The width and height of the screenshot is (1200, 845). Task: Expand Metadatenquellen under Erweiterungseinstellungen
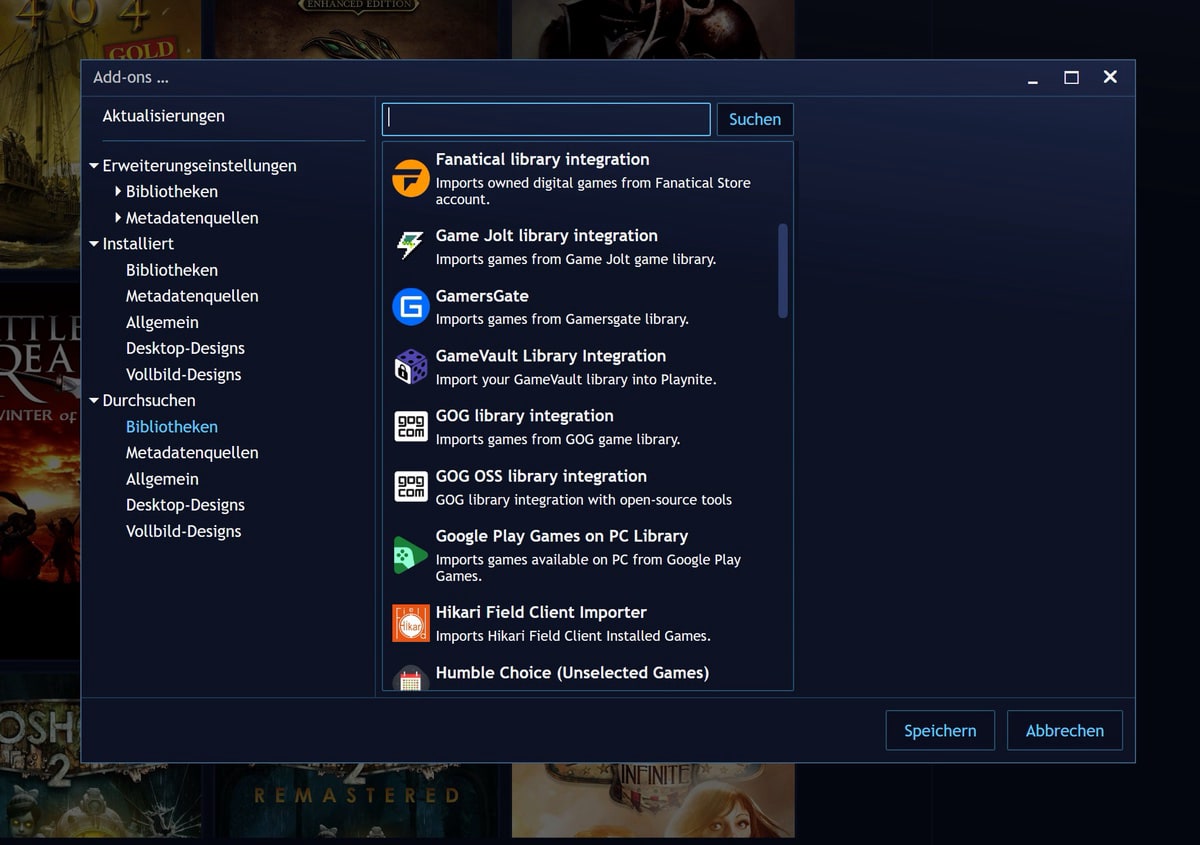point(118,218)
